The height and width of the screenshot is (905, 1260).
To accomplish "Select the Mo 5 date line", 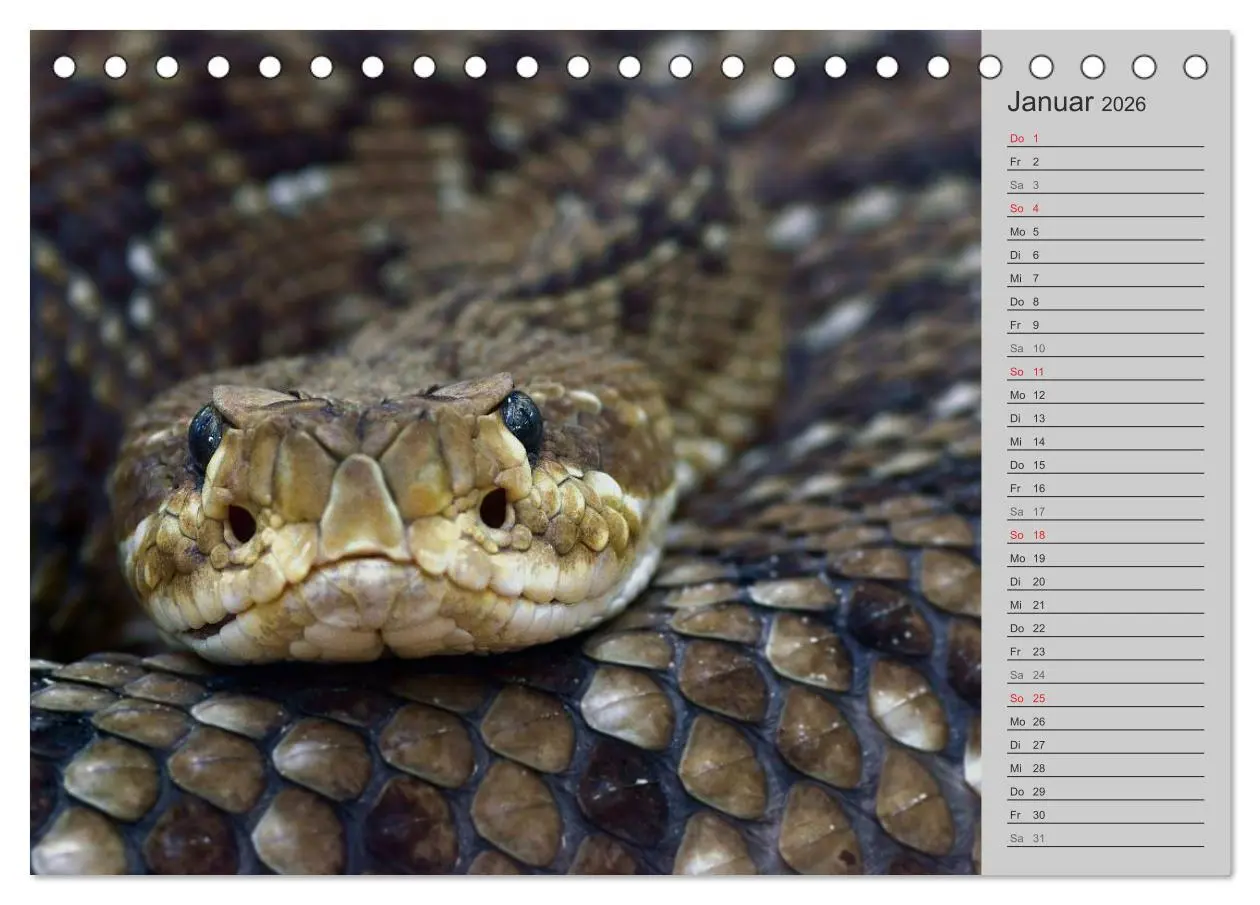I will coord(1105,232).
